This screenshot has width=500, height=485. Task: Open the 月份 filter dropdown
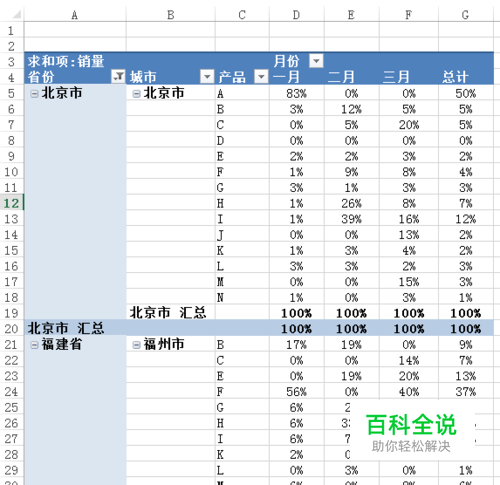pos(316,61)
